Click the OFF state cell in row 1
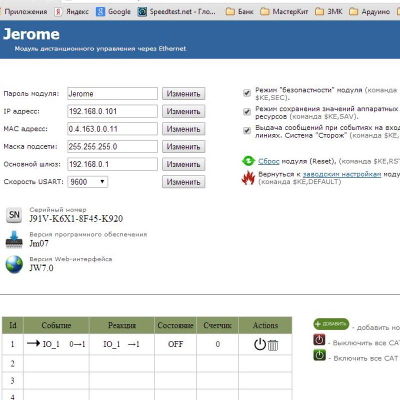The image size is (400, 400). pyautogui.click(x=175, y=344)
